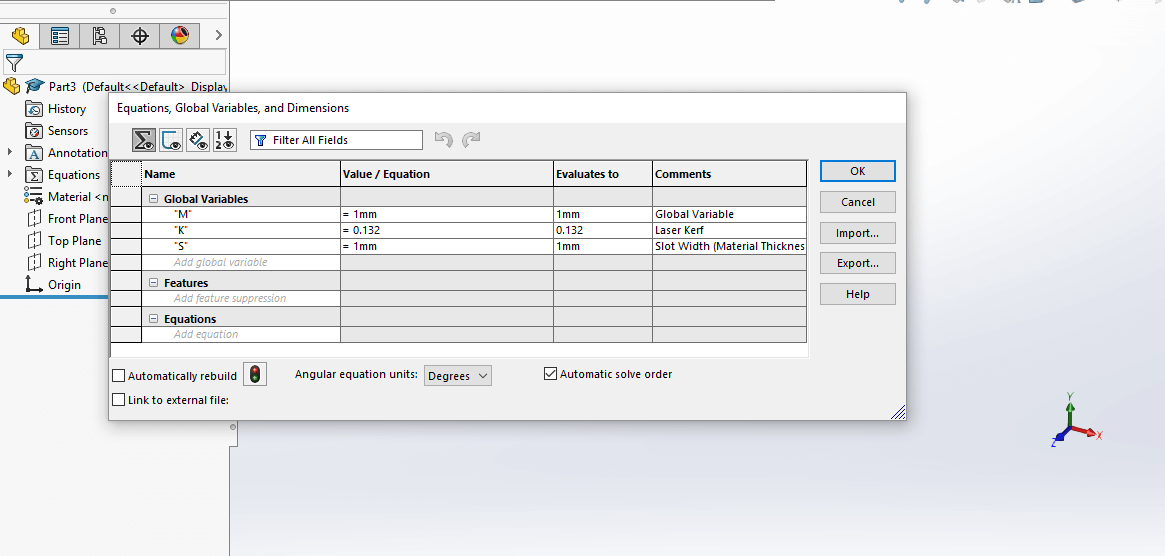Enable Automatically rebuild checkbox
The height and width of the screenshot is (556, 1165).
[x=118, y=376]
